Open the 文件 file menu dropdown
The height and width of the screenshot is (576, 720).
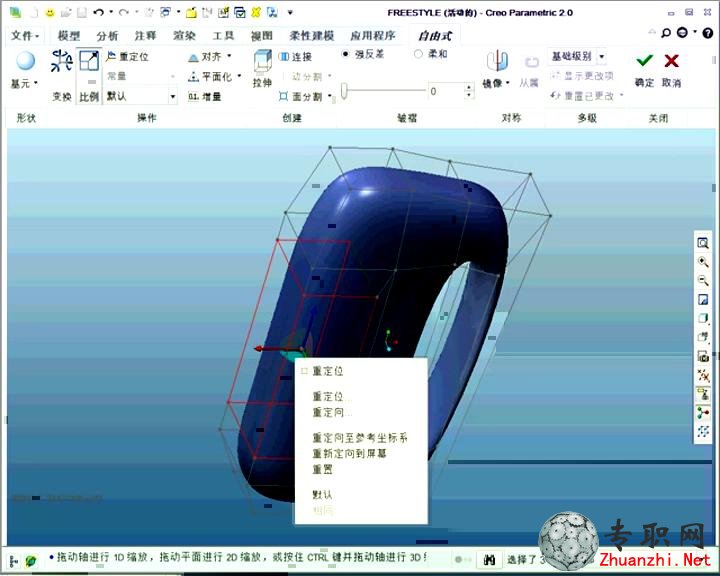click(x=25, y=35)
